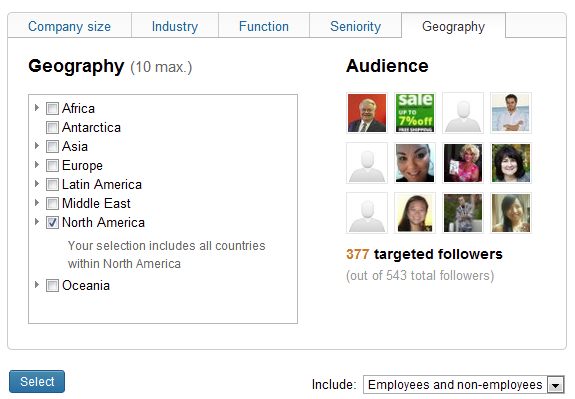Uncheck the North America checkbox
The image size is (575, 399).
(x=52, y=223)
